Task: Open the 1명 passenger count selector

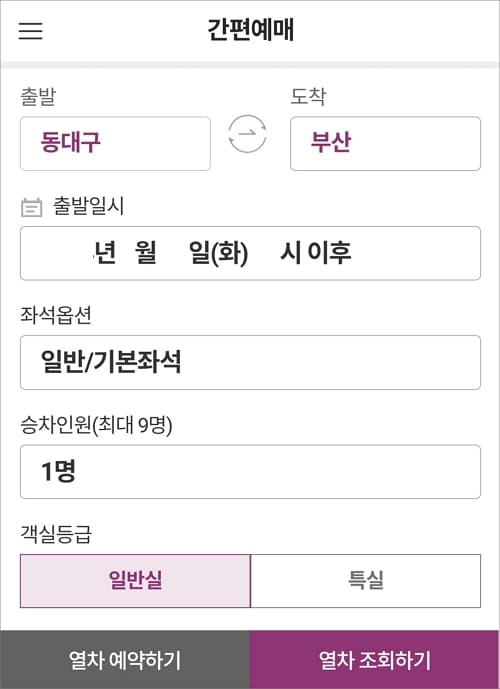Action: point(250,471)
